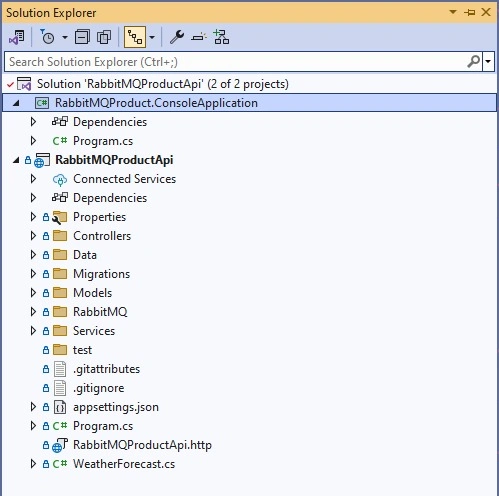
Task: Click the Pending Changes Filter clock icon
Action: point(47,37)
